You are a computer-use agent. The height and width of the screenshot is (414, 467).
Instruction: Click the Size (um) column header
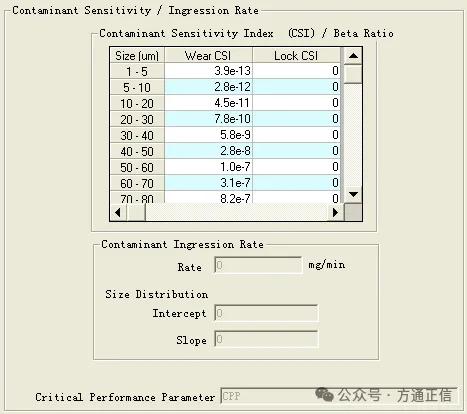tap(137, 56)
